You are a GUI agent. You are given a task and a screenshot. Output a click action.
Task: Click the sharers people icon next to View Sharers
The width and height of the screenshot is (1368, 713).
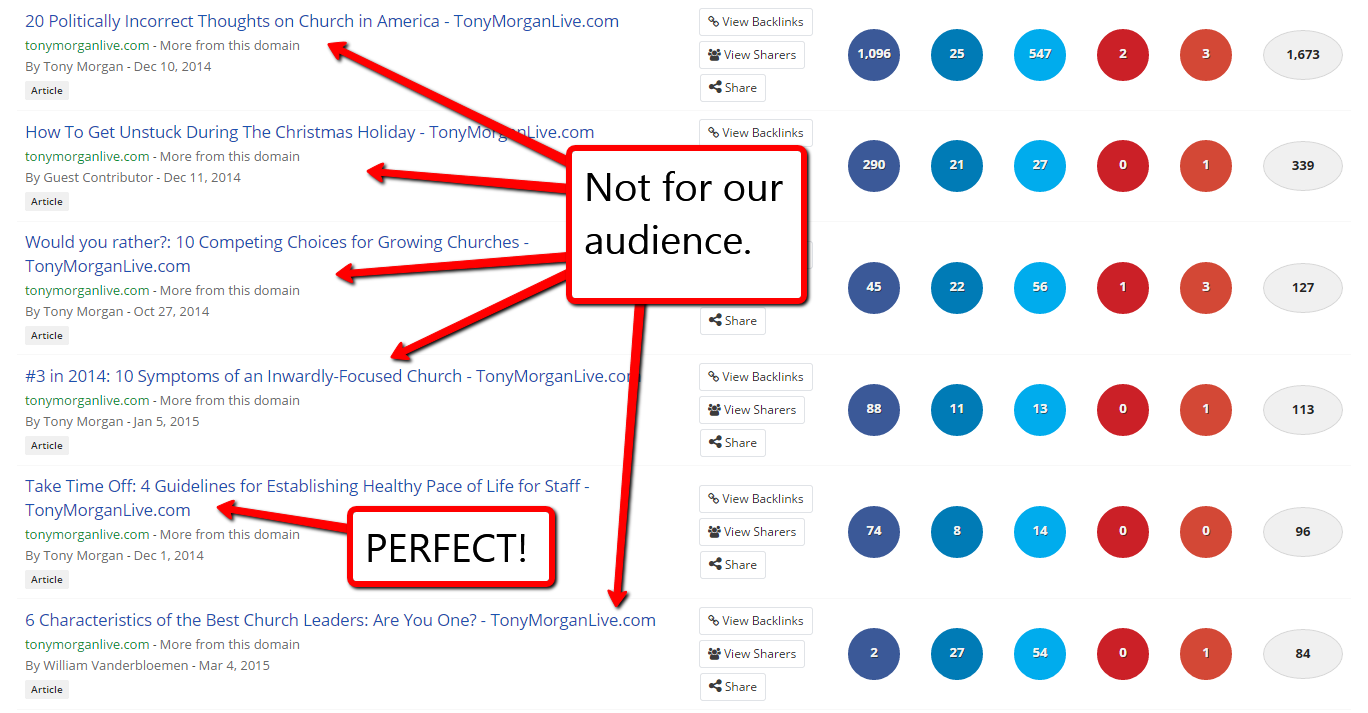click(x=716, y=54)
